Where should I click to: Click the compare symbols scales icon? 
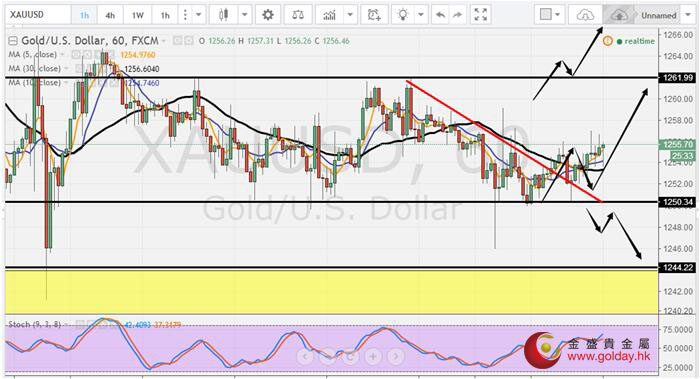(x=297, y=15)
